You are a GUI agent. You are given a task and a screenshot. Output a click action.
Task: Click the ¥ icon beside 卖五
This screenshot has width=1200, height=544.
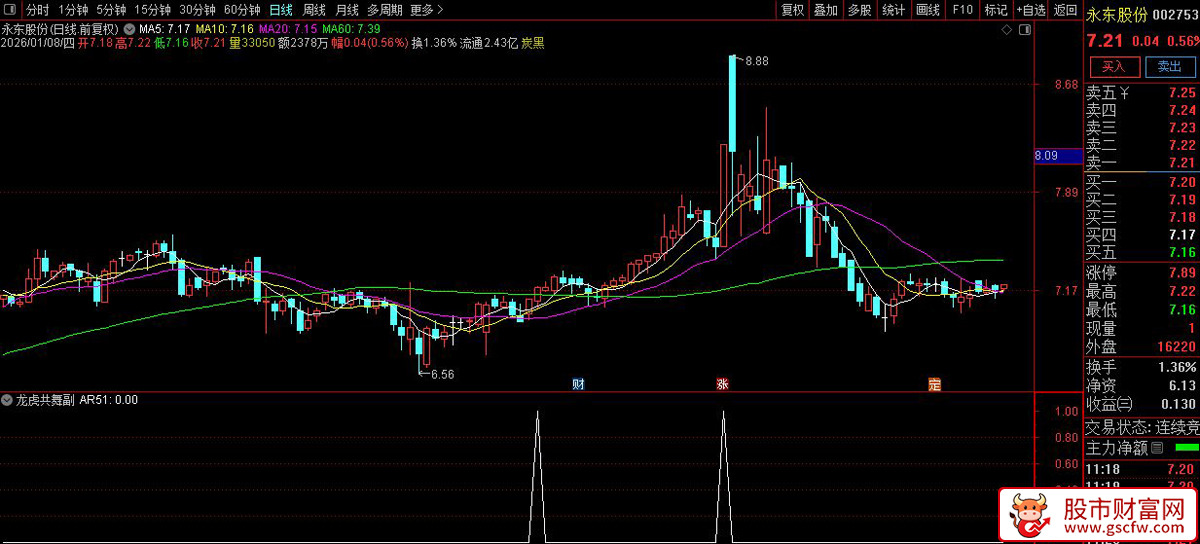pyautogui.click(x=1125, y=94)
